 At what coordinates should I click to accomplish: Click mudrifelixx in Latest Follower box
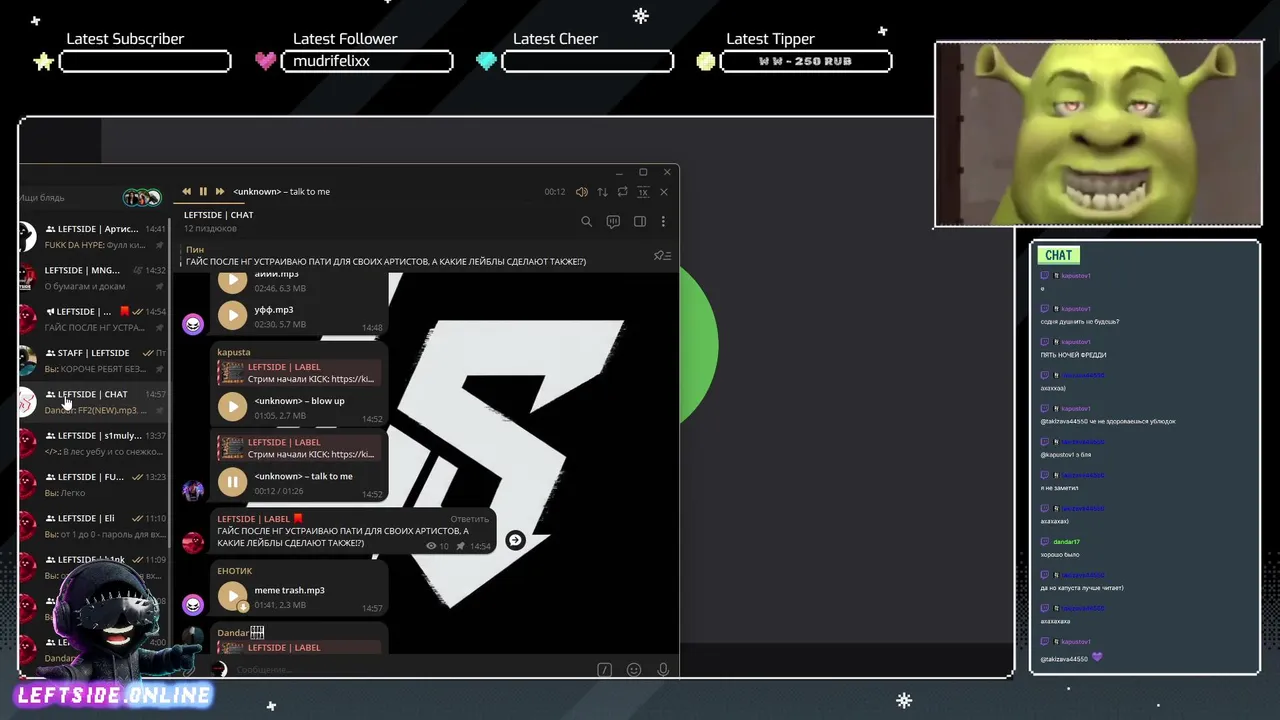(x=331, y=61)
